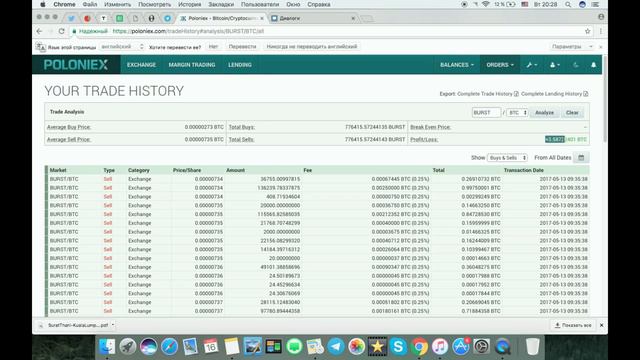The width and height of the screenshot is (640, 360).
Task: Reload the page in Chrome
Action: pos(61,31)
